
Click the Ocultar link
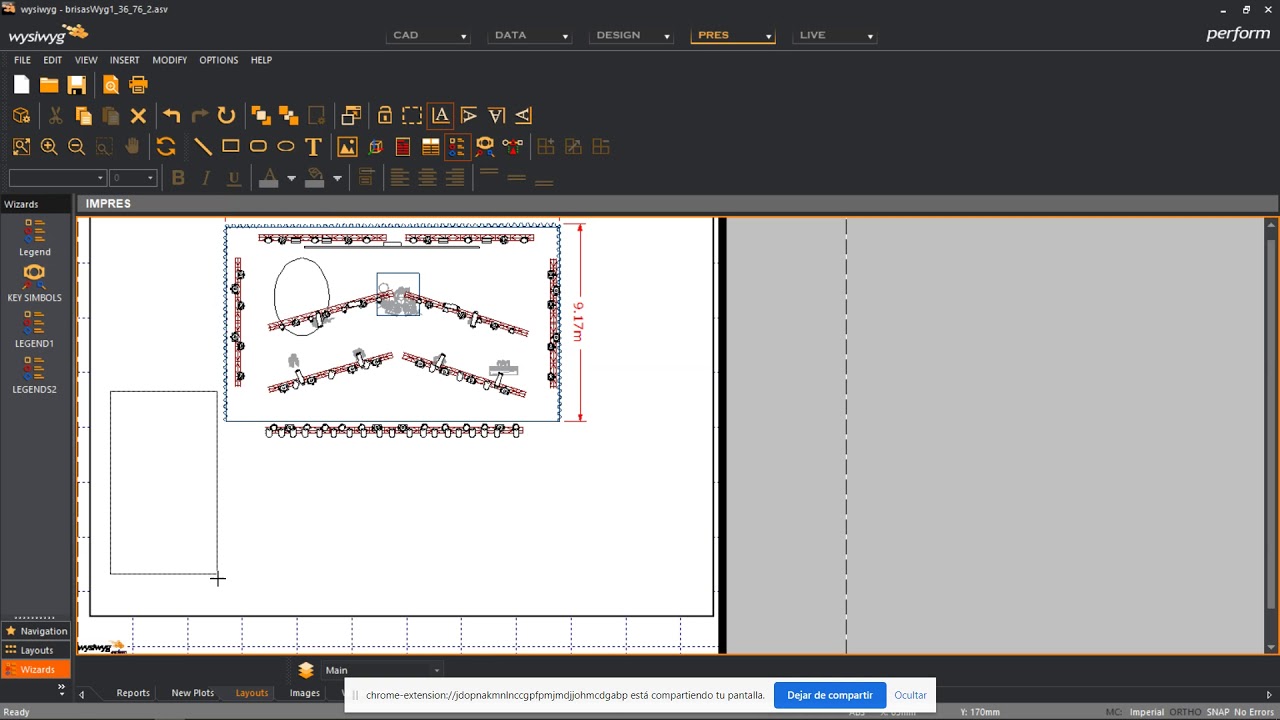[910, 695]
